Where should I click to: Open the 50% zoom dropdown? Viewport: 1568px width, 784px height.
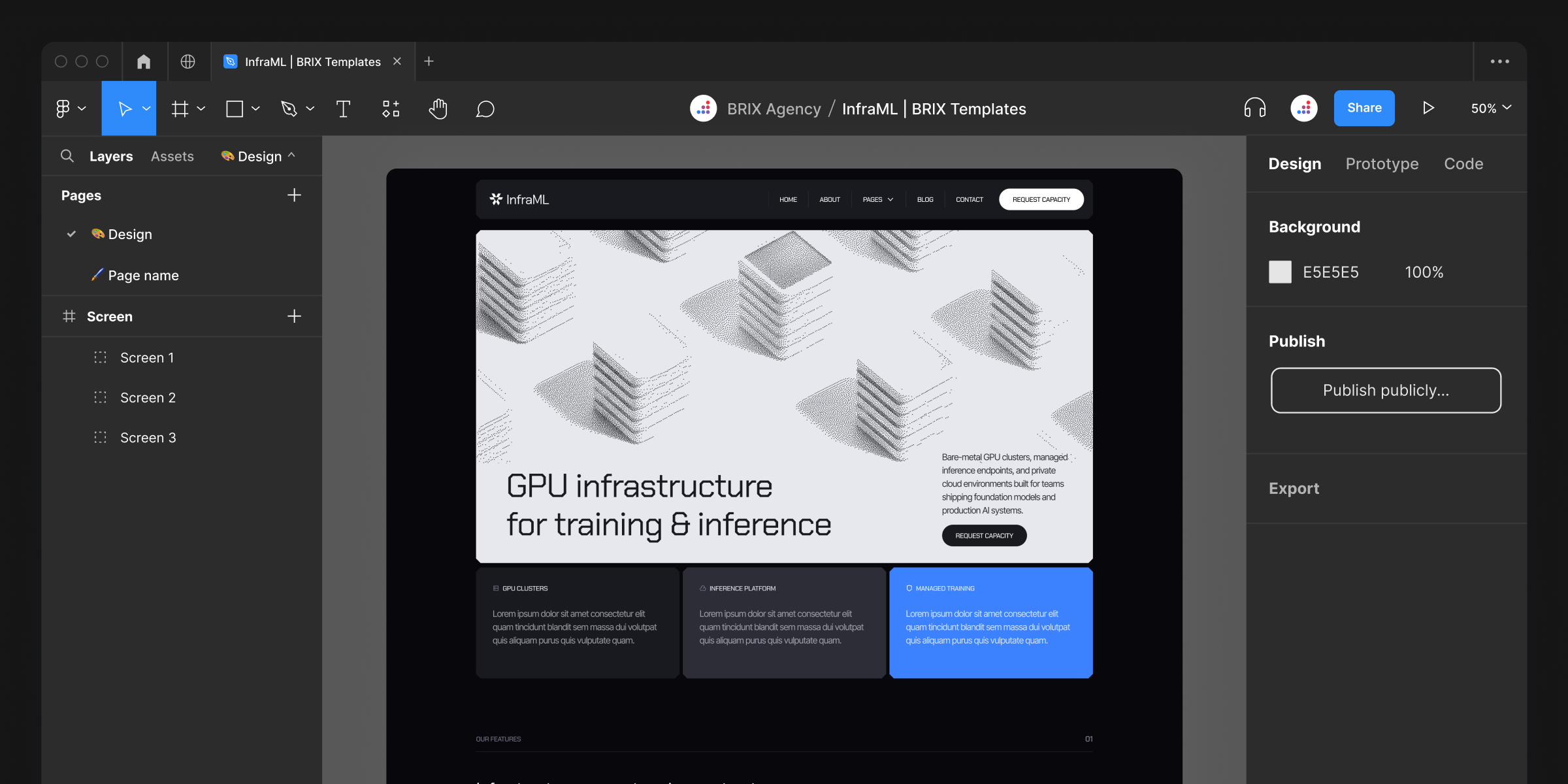tap(1491, 108)
